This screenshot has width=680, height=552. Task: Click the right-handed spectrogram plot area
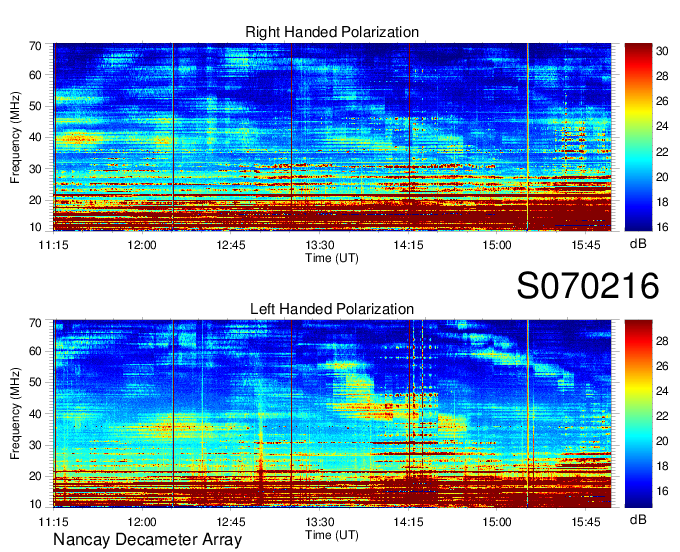click(x=332, y=137)
